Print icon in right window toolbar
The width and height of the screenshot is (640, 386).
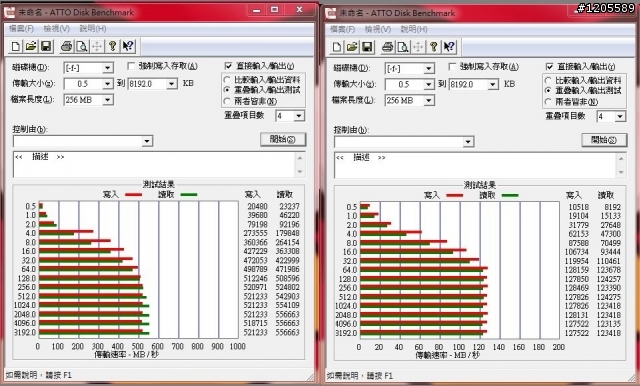388,47
